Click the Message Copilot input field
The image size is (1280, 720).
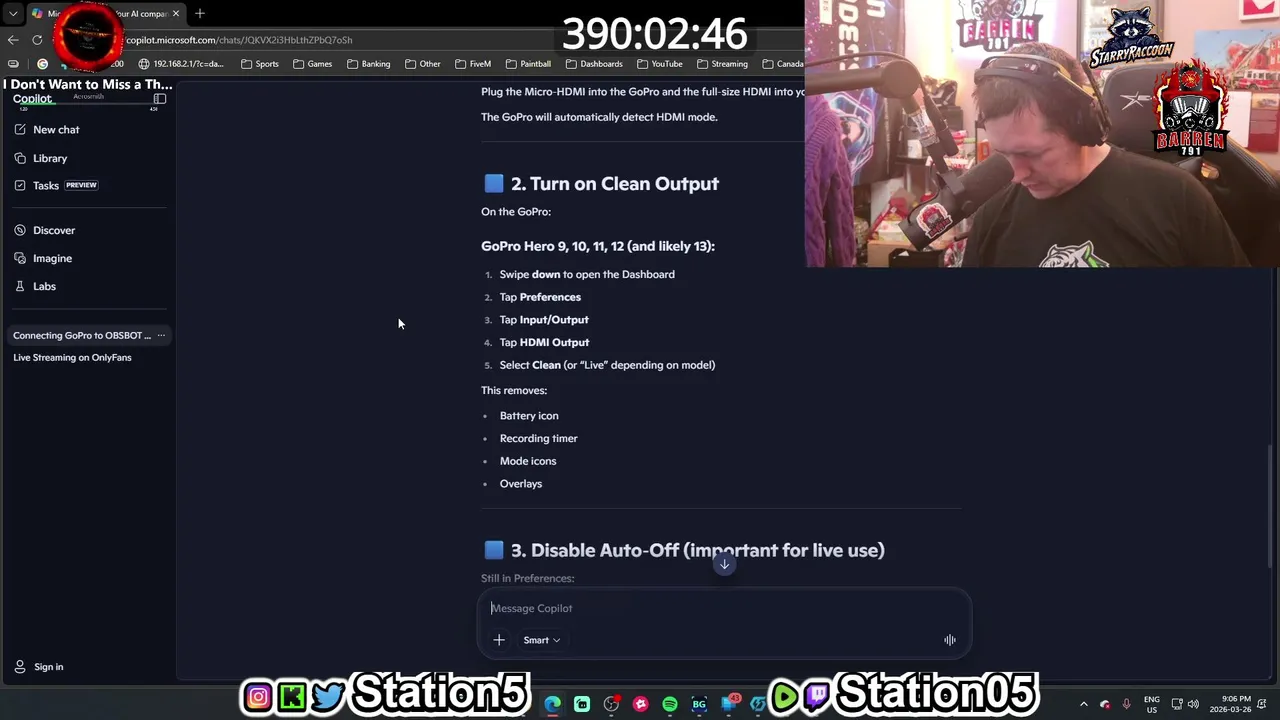pyautogui.click(x=724, y=608)
